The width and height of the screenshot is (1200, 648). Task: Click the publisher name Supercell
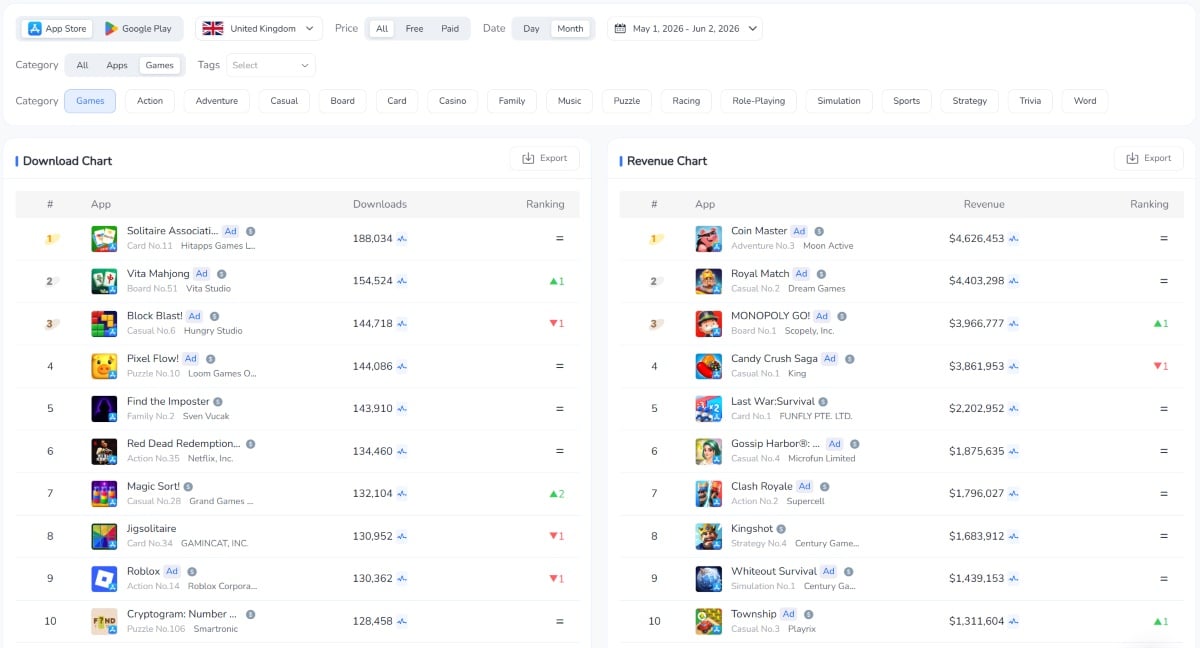pos(805,501)
